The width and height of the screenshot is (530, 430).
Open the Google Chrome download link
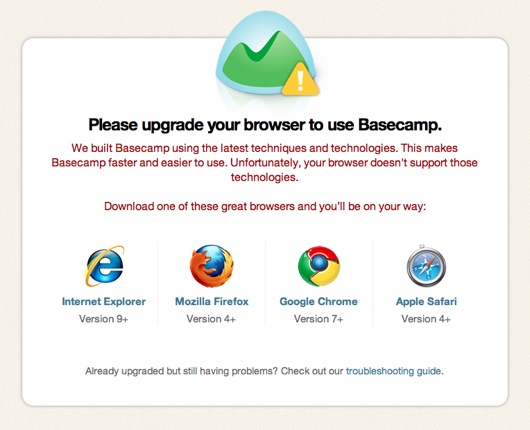click(318, 301)
